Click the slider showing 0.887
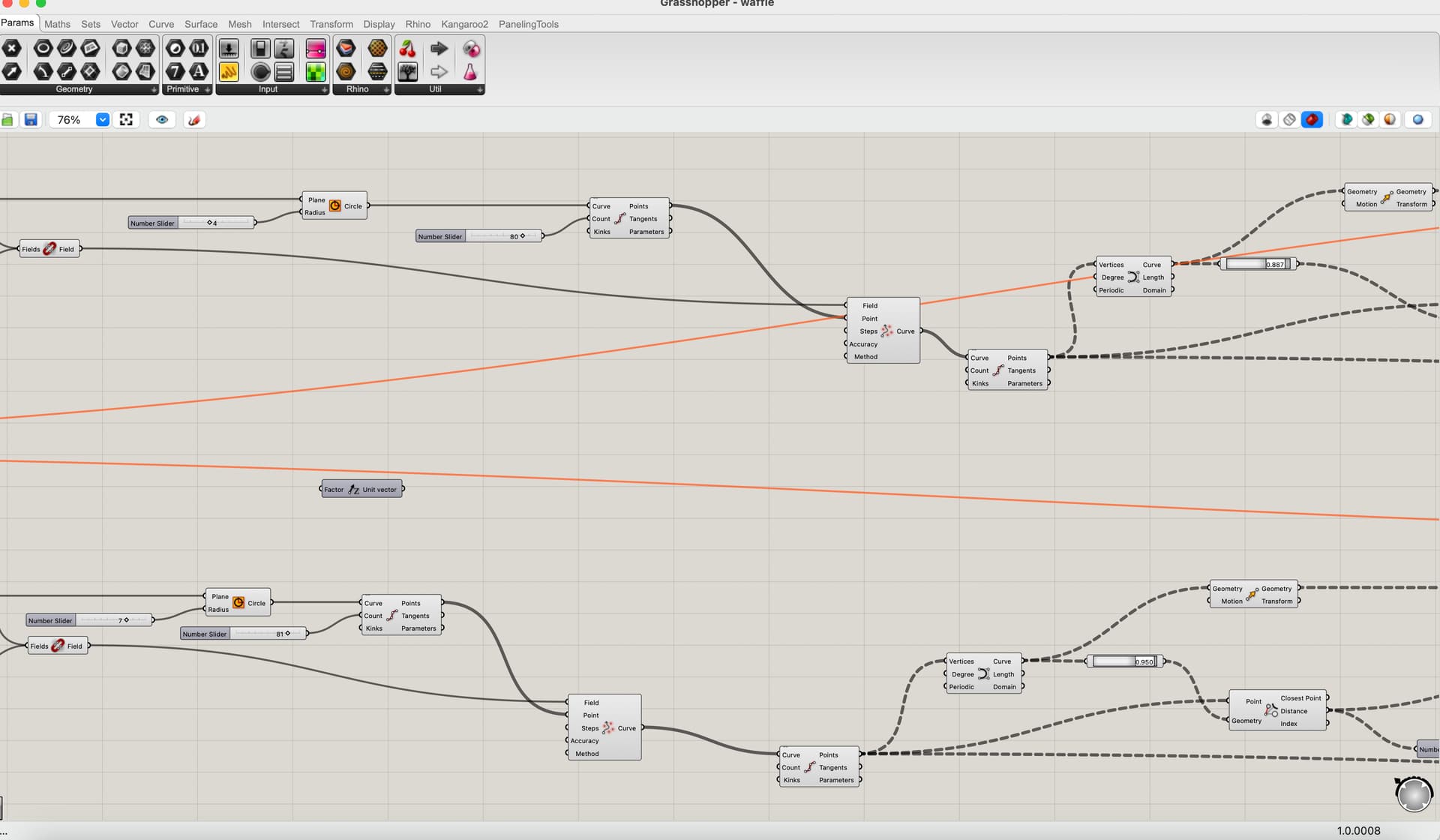This screenshot has height=840, width=1440. (1258, 264)
